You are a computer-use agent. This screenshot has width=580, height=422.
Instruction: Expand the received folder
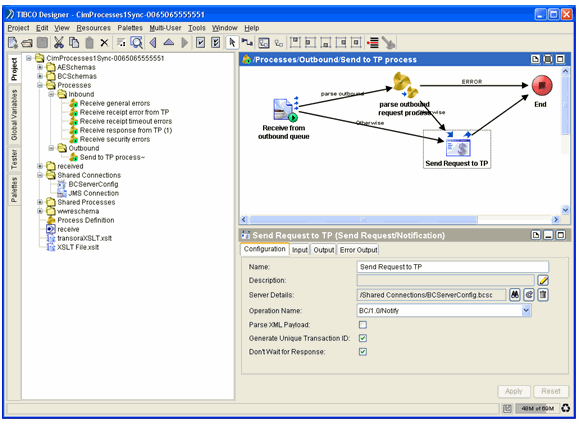coord(40,166)
